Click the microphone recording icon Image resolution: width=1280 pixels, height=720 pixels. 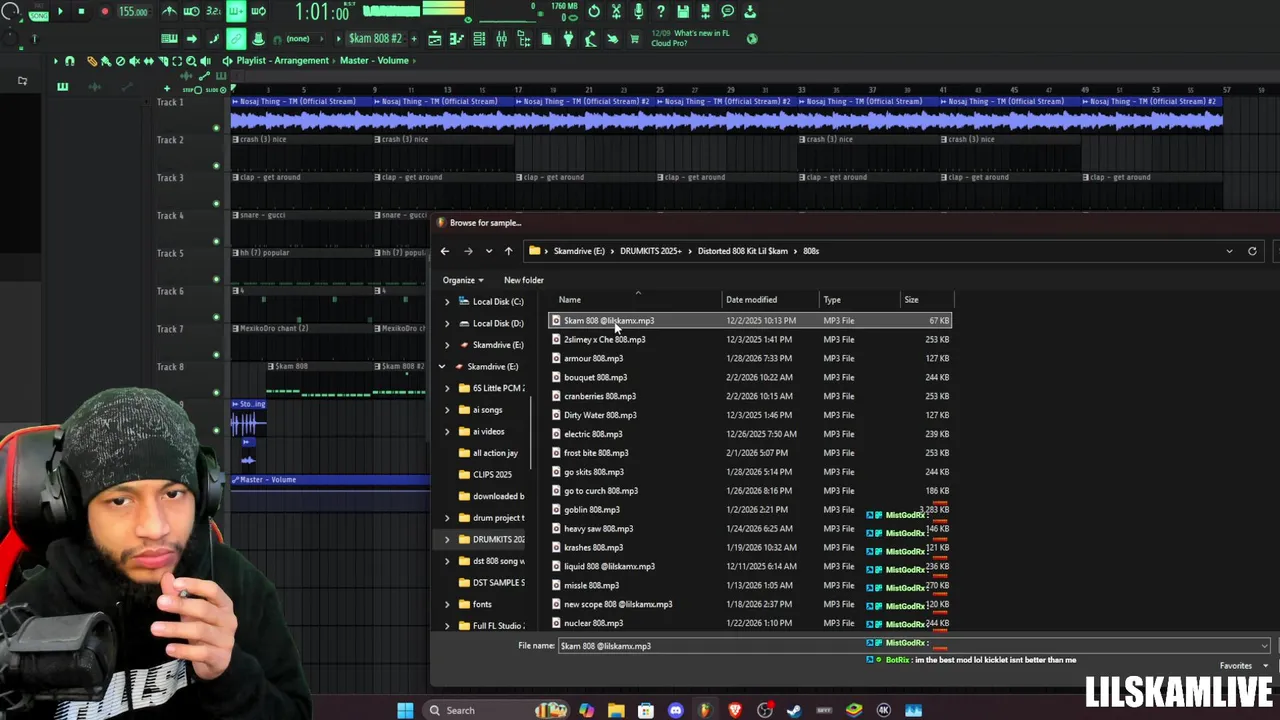click(x=638, y=12)
